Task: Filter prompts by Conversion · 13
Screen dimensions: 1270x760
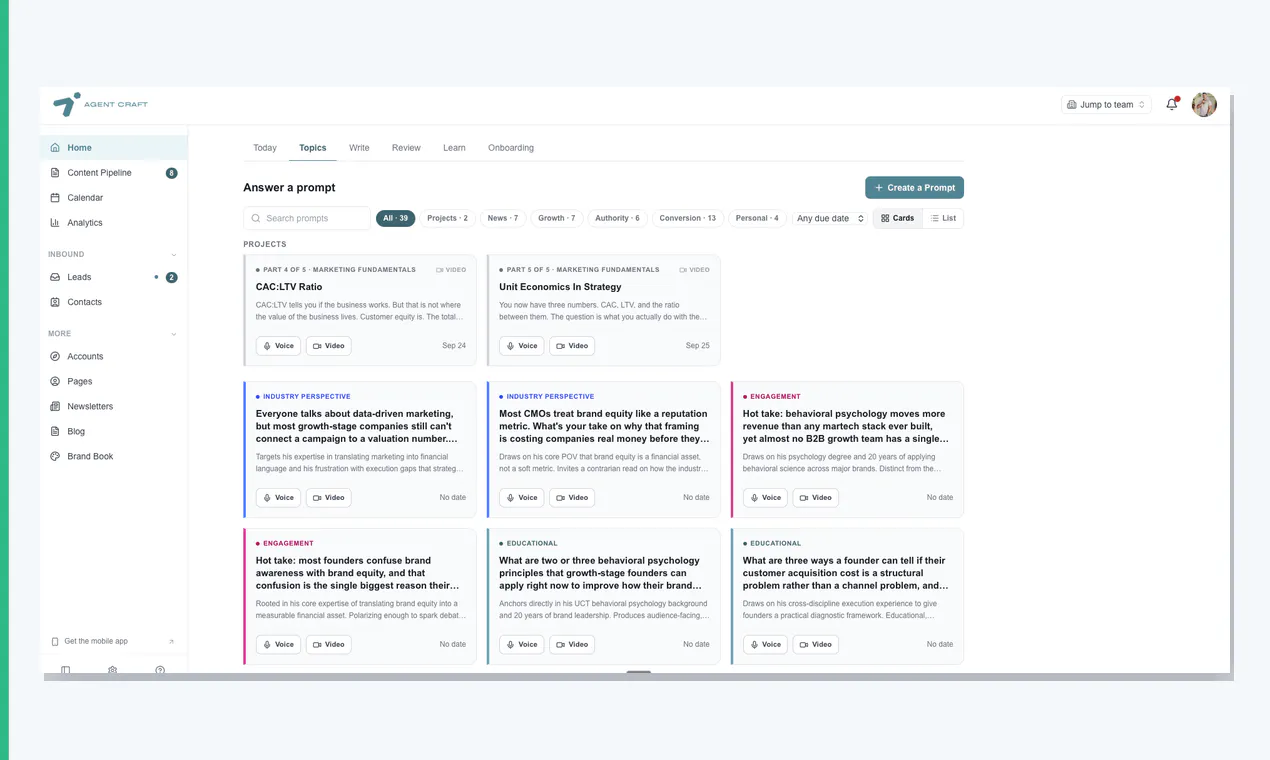Action: 688,218
